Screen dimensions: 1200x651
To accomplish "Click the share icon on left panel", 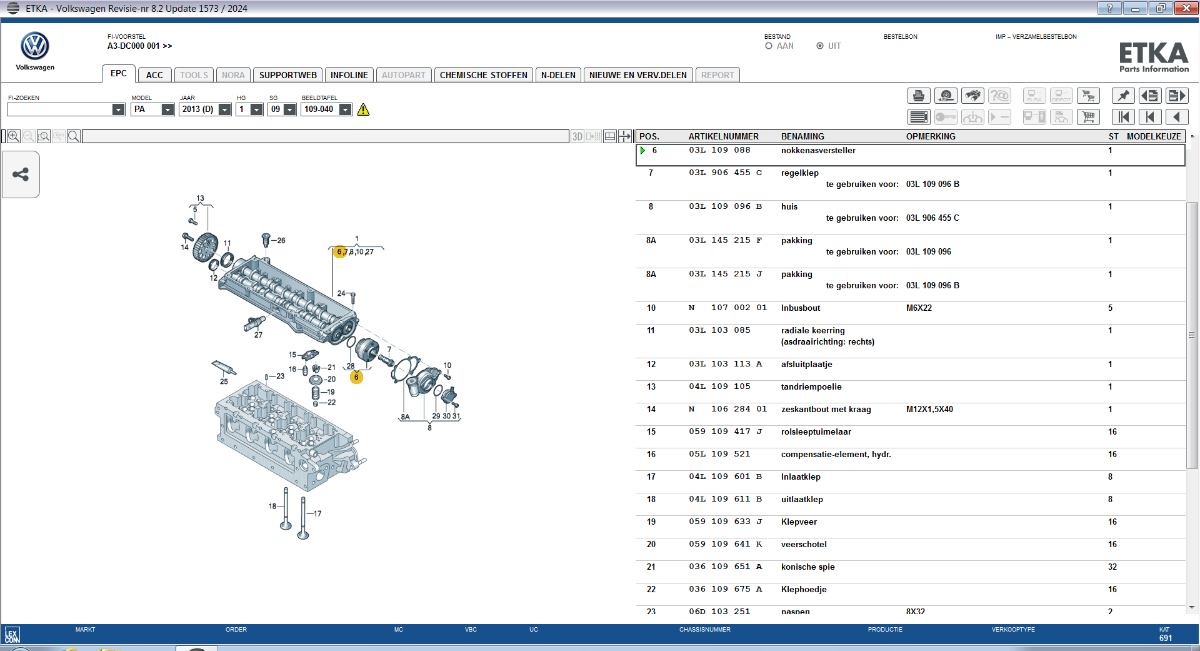I will click(x=21, y=175).
